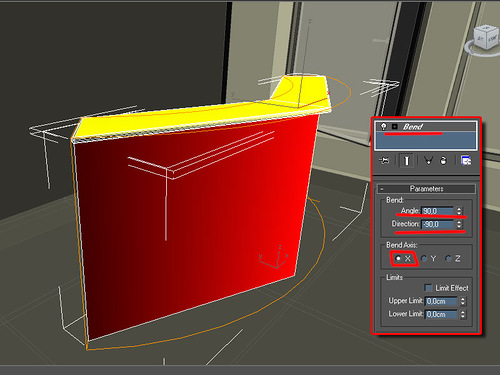
Task: Remove modifier from the stack icon
Action: [443, 161]
